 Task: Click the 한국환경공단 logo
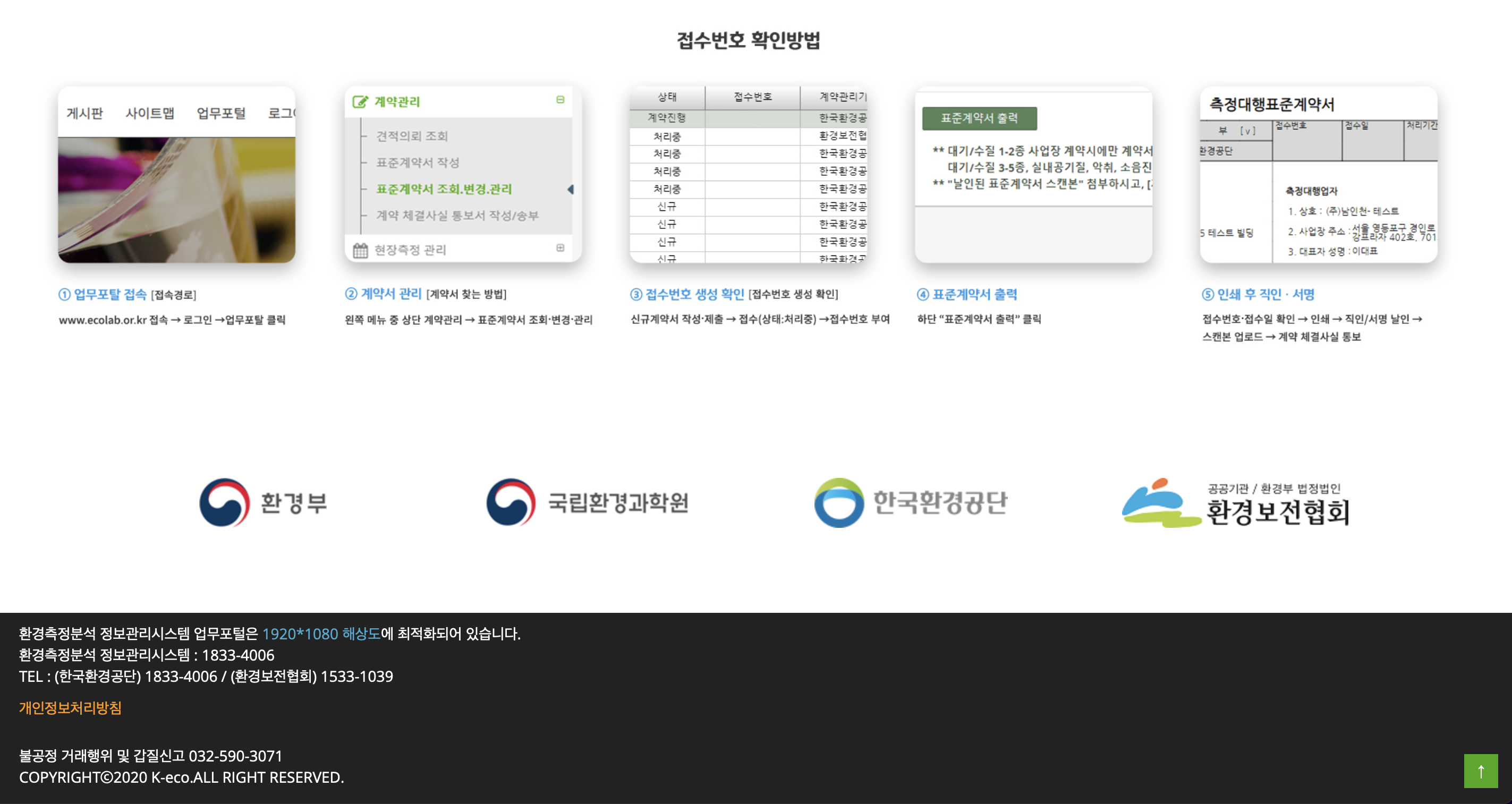coord(911,503)
